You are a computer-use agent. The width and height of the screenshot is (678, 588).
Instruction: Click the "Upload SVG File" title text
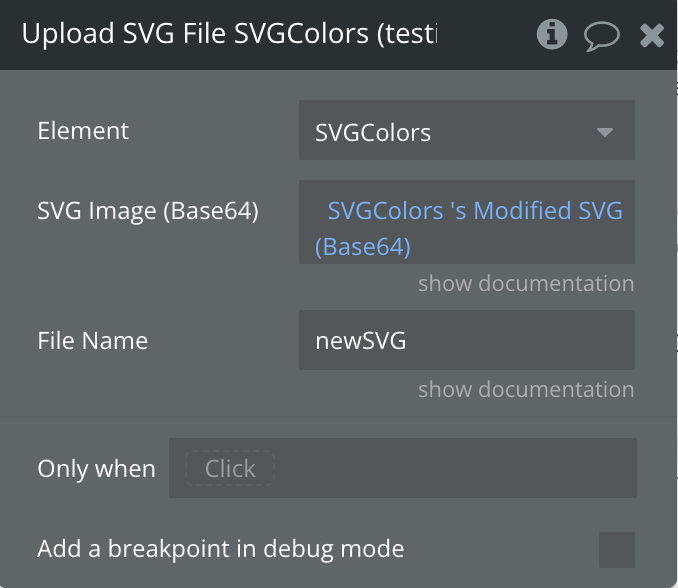[124, 35]
